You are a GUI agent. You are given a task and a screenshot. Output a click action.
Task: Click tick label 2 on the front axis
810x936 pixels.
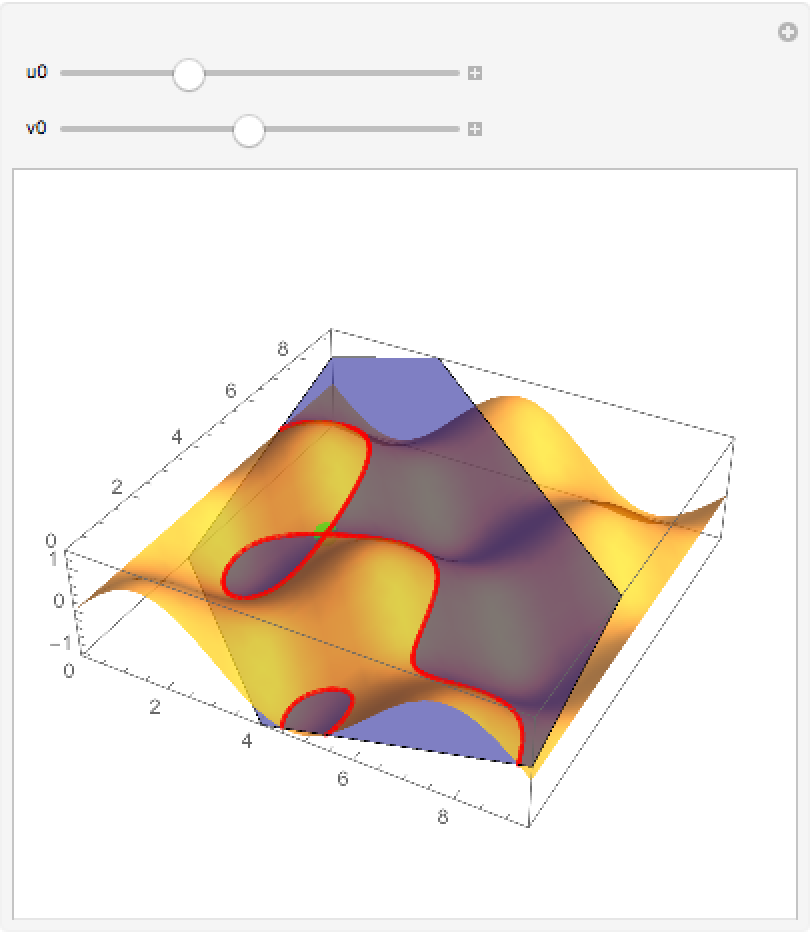tap(155, 708)
